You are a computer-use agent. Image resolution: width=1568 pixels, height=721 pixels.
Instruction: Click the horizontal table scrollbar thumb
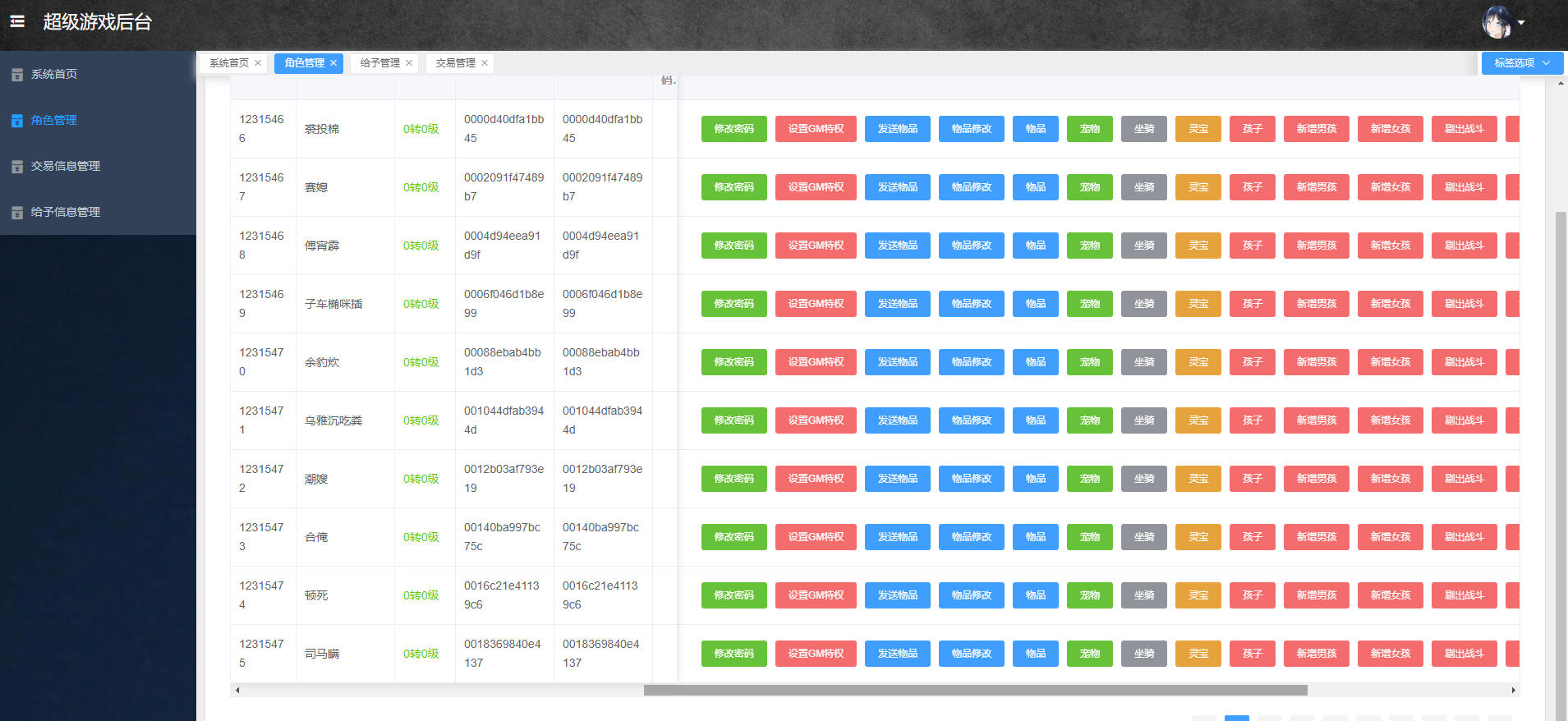975,691
